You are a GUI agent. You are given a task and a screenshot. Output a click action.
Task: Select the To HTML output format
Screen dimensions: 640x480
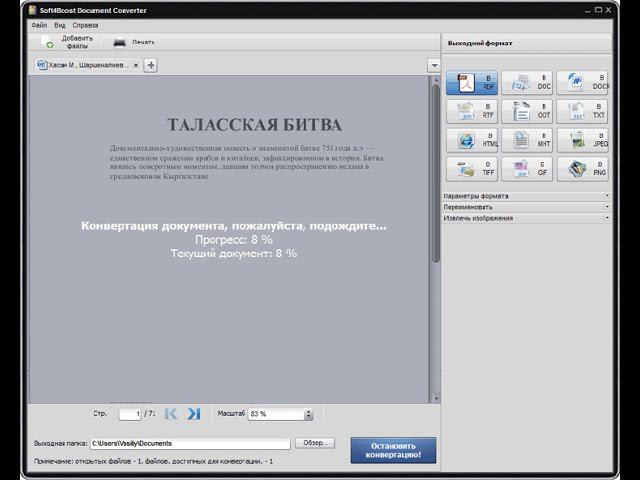[471, 140]
